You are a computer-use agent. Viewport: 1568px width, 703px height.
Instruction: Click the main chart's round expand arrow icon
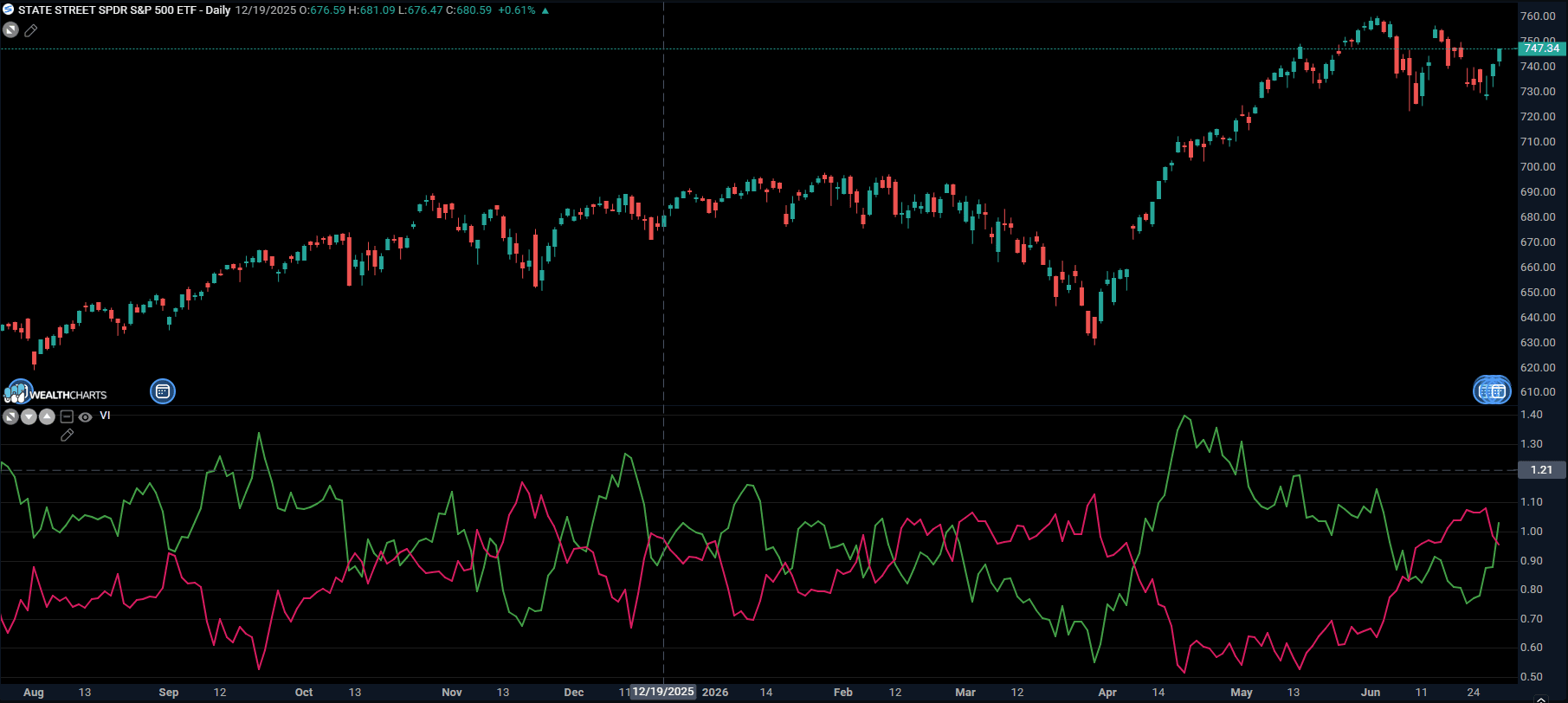(x=10, y=29)
